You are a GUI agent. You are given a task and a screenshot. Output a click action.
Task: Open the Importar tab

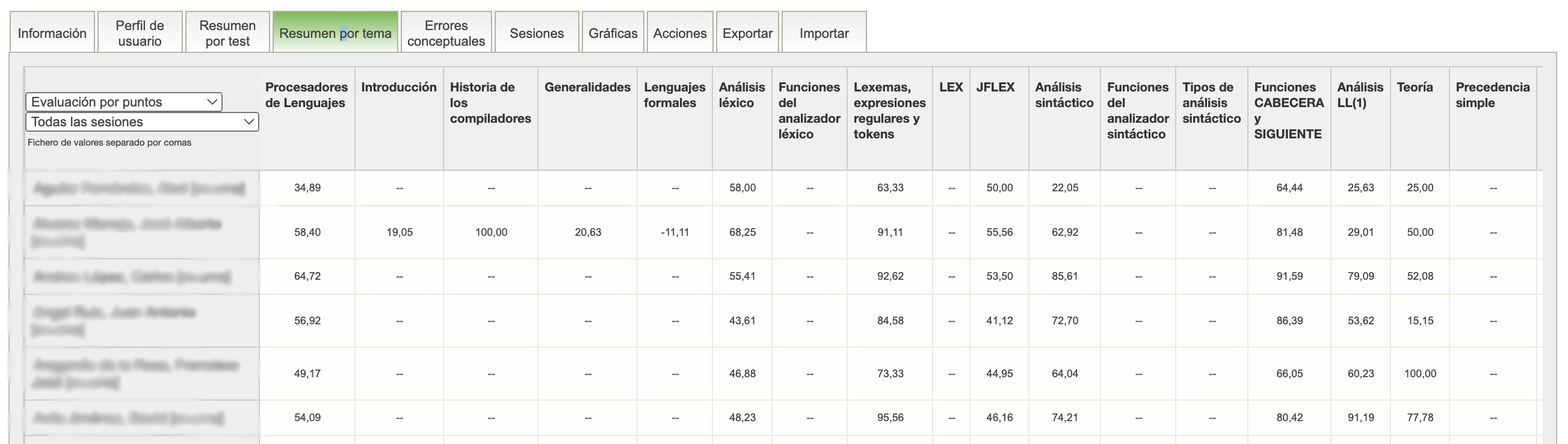(x=824, y=34)
